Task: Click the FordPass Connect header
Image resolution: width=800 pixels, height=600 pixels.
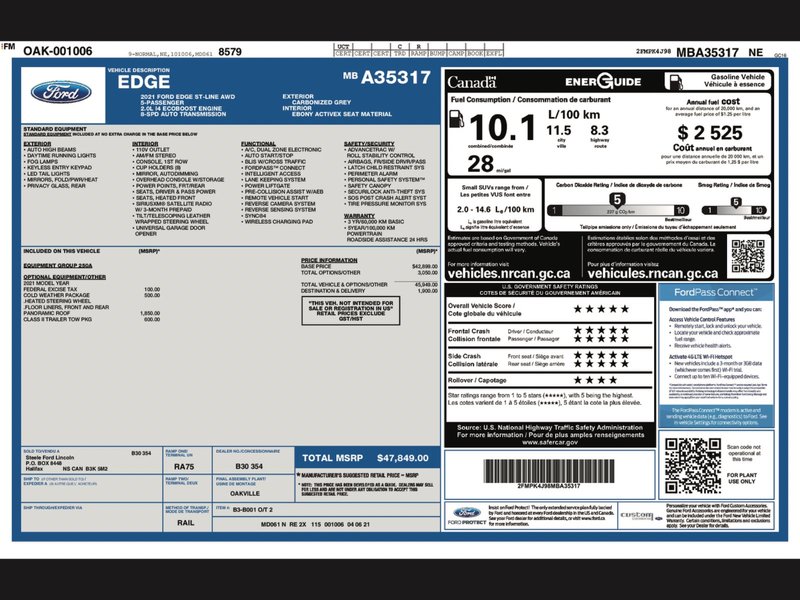Action: point(716,292)
